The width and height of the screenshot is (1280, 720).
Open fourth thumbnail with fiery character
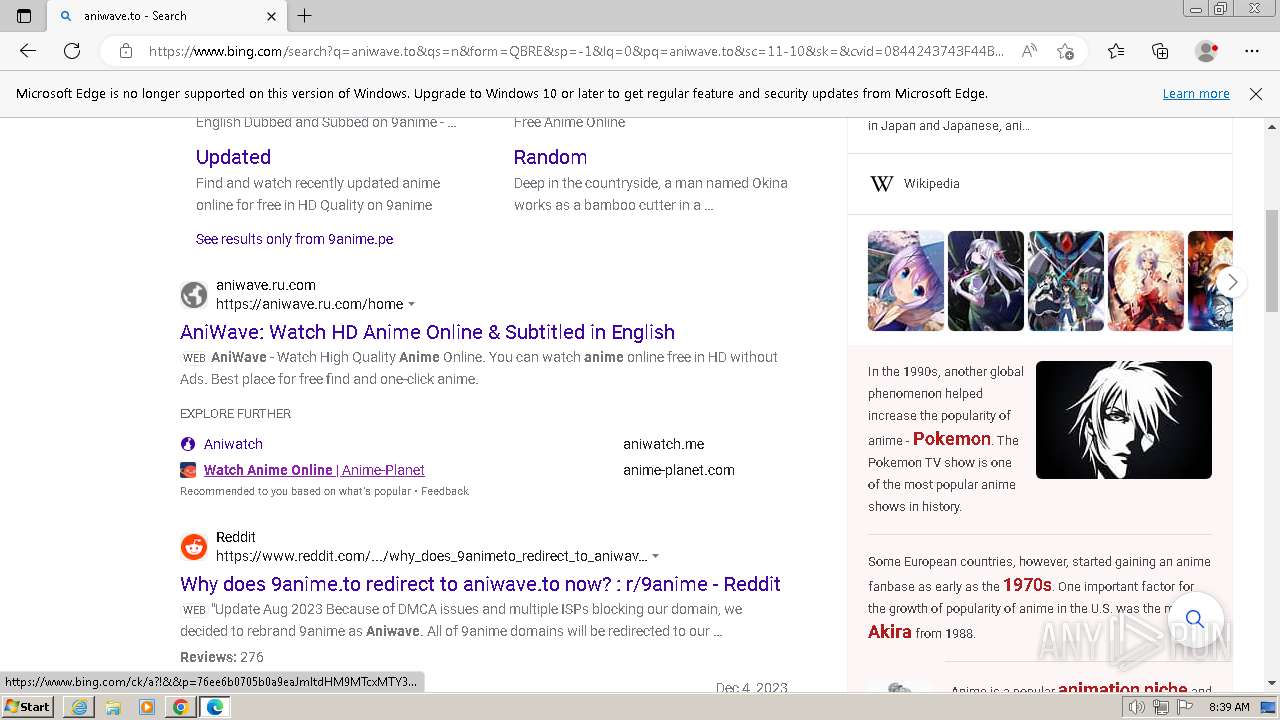[x=1146, y=281]
